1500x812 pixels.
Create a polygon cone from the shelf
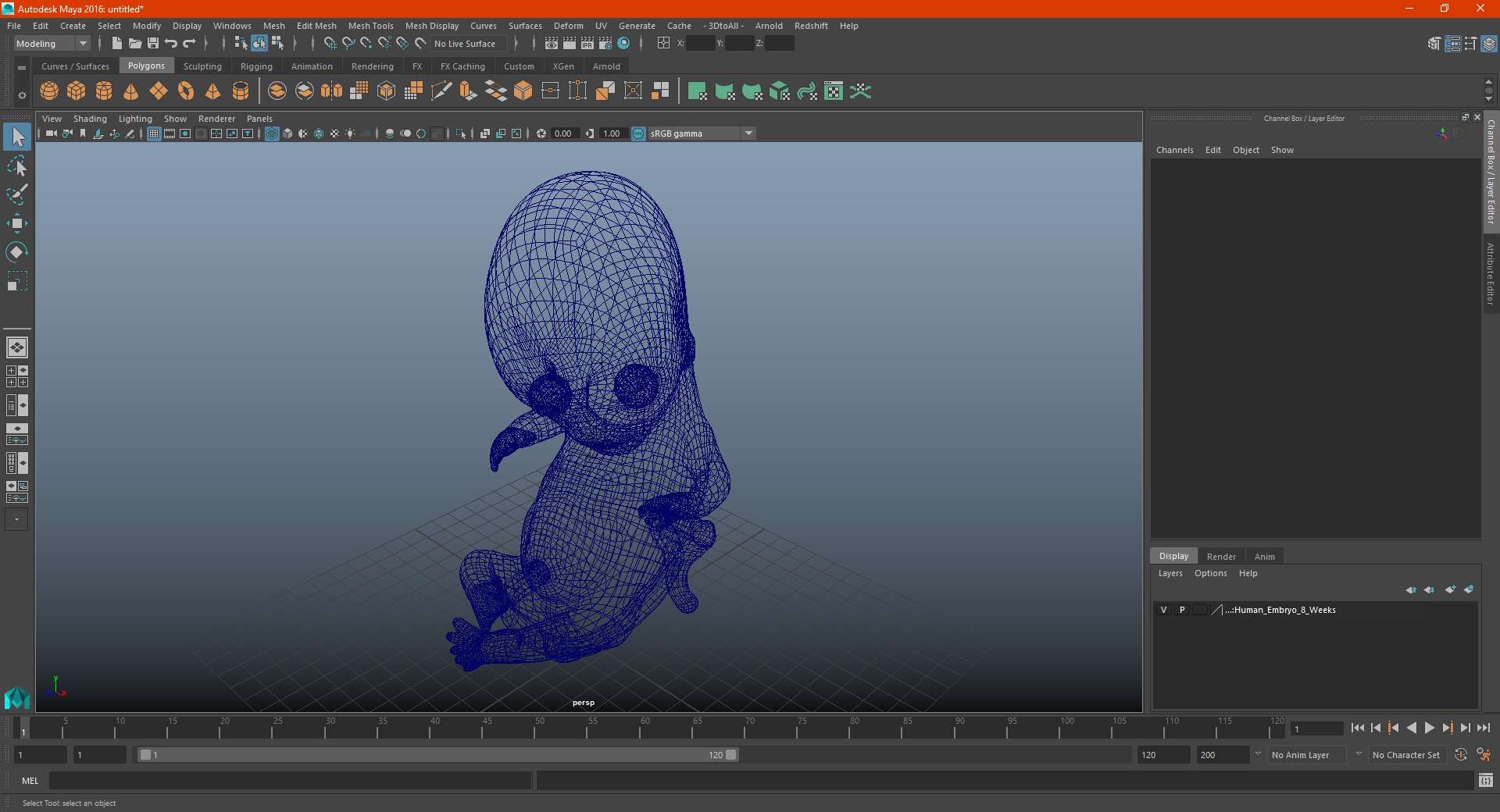coord(131,91)
